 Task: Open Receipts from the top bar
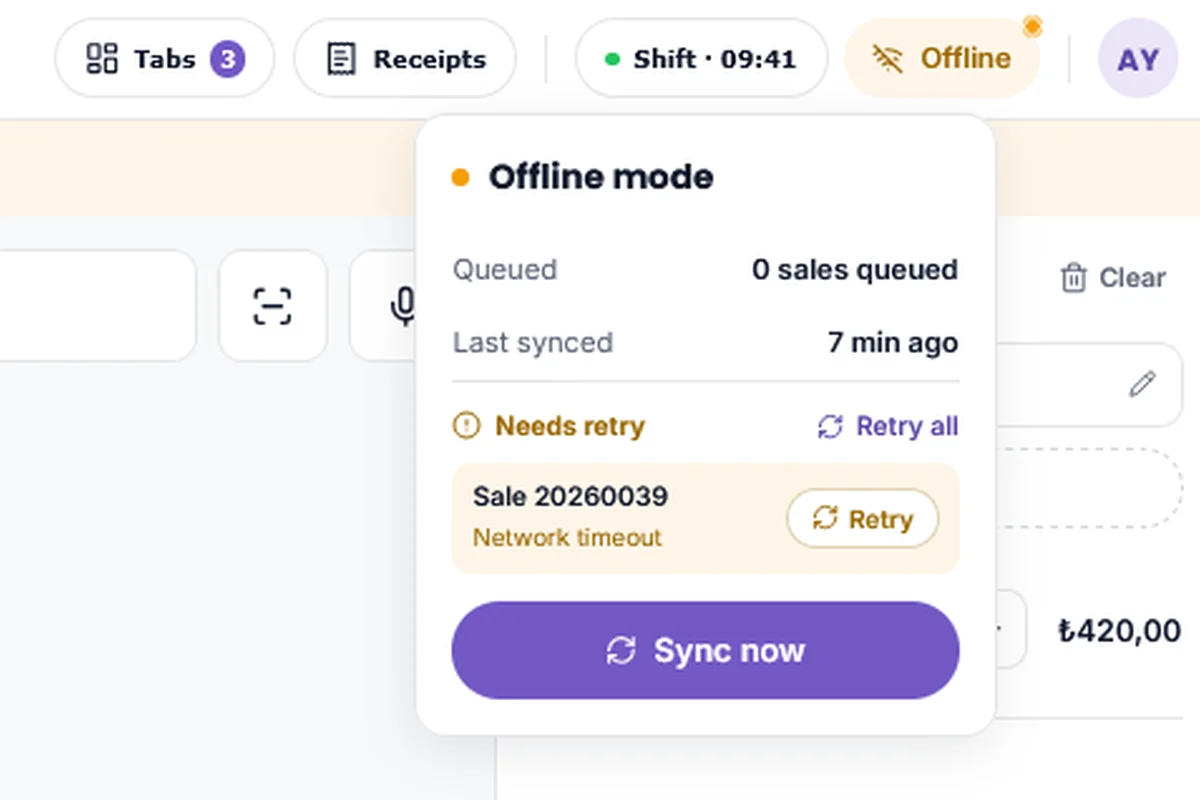[405, 59]
